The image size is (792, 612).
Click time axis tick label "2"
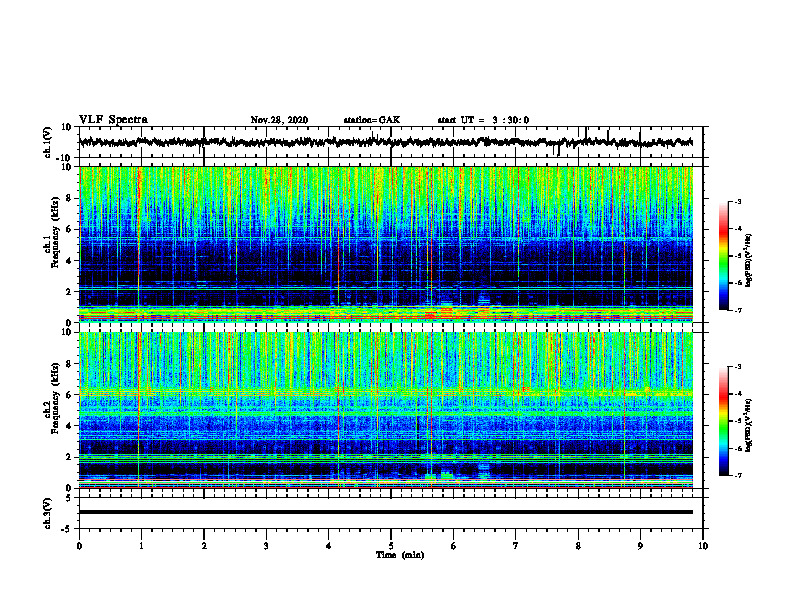coord(204,546)
